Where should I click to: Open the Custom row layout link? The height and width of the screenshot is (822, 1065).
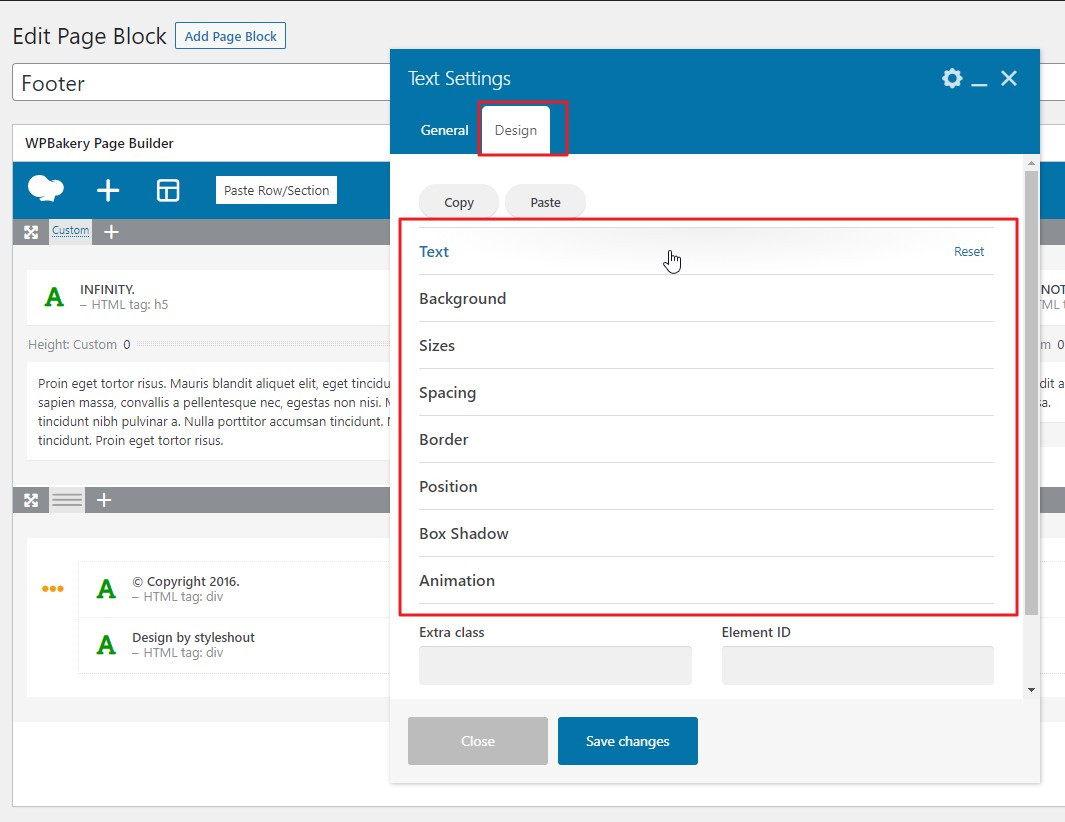tap(71, 230)
